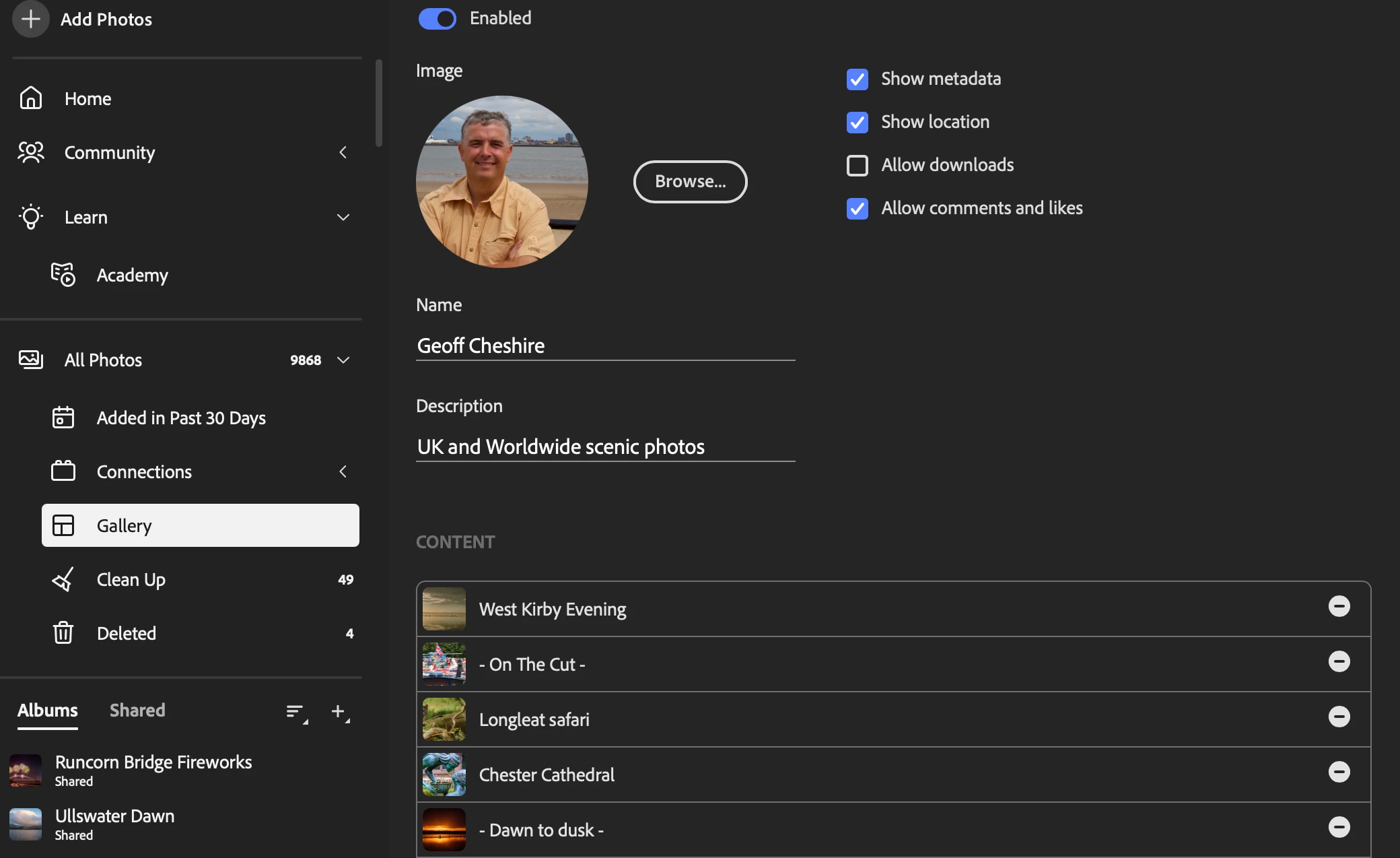Select the Gallery sidebar item

[200, 525]
